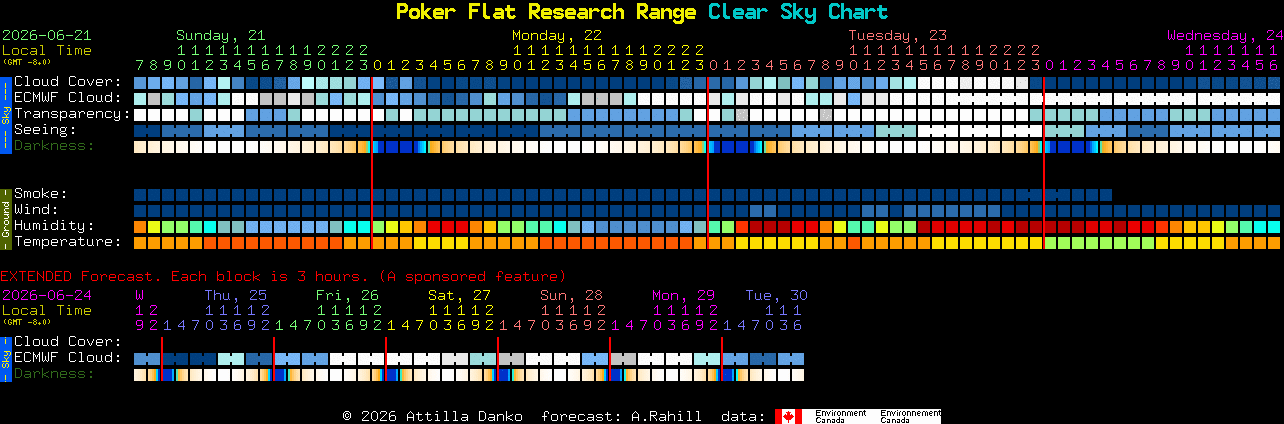The image size is (1284, 424).
Task: Click the Local Time label in extended forecast
Action: [47, 310]
